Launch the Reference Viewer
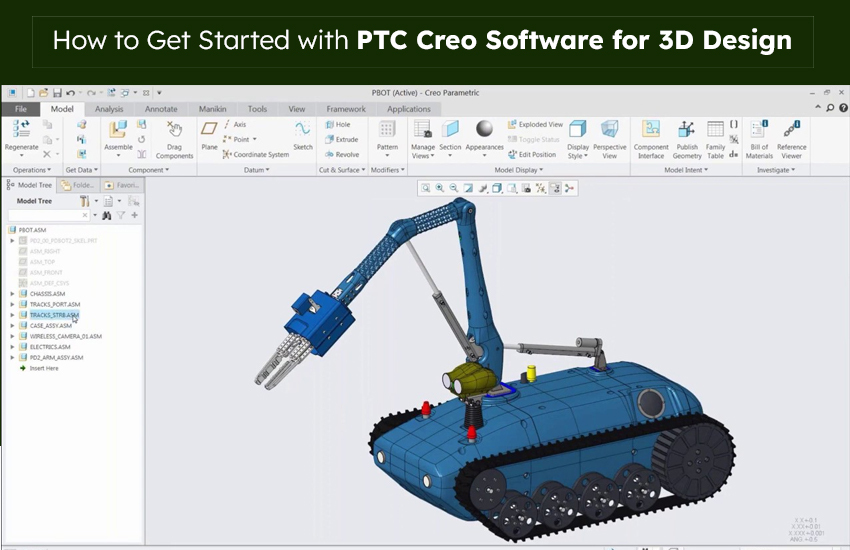850x550 pixels. (791, 140)
